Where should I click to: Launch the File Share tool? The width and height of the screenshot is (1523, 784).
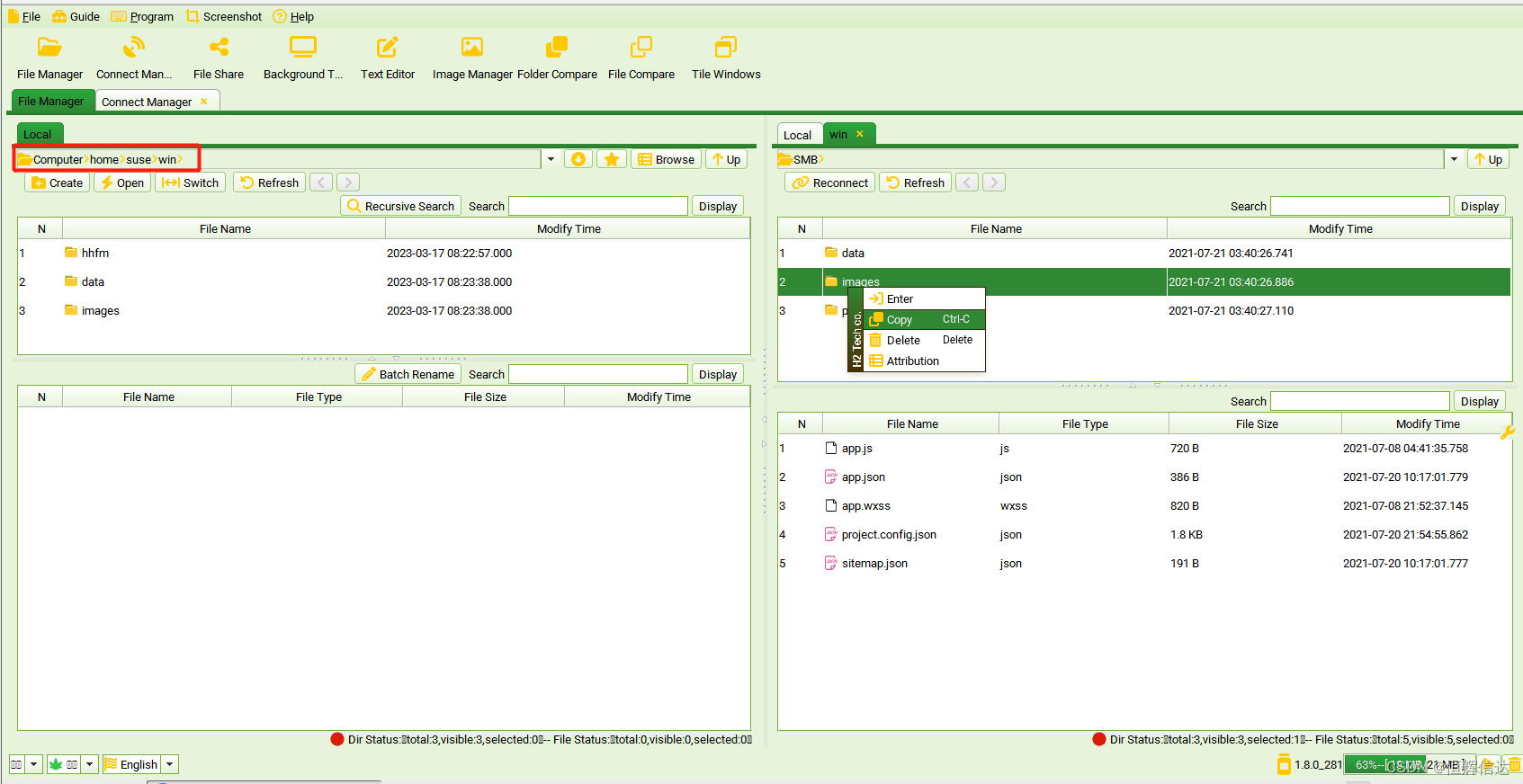[219, 48]
